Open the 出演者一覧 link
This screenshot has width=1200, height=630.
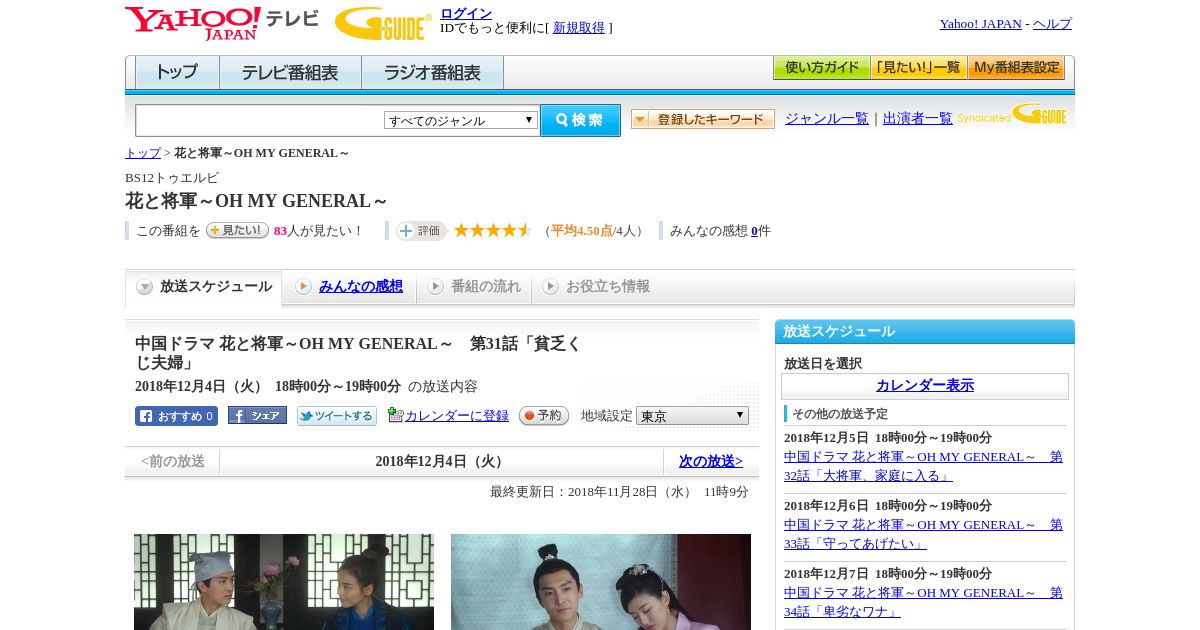(918, 118)
